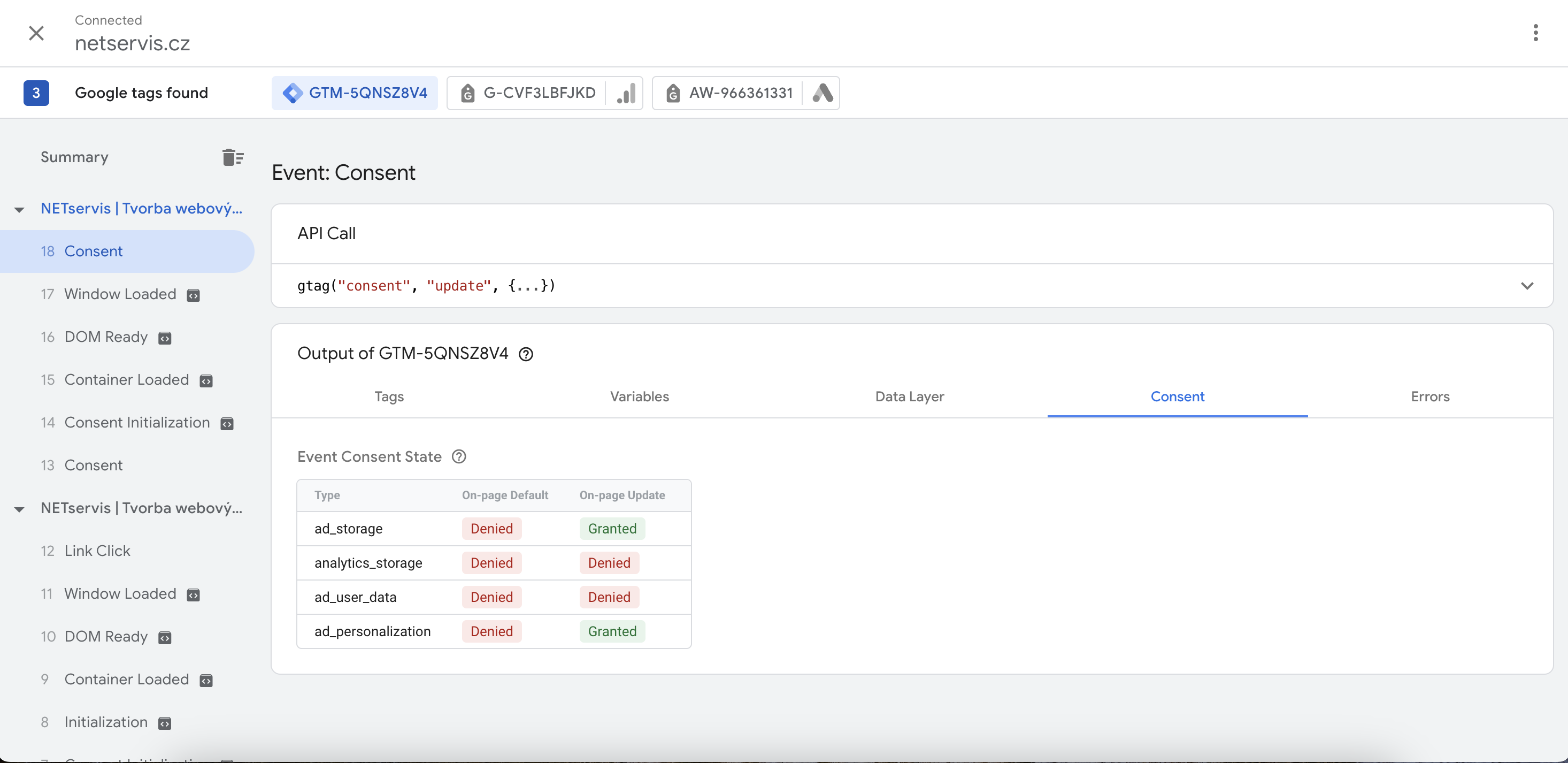The image size is (1568, 763).
Task: Click help icon beside Event Consent State
Action: 459,457
